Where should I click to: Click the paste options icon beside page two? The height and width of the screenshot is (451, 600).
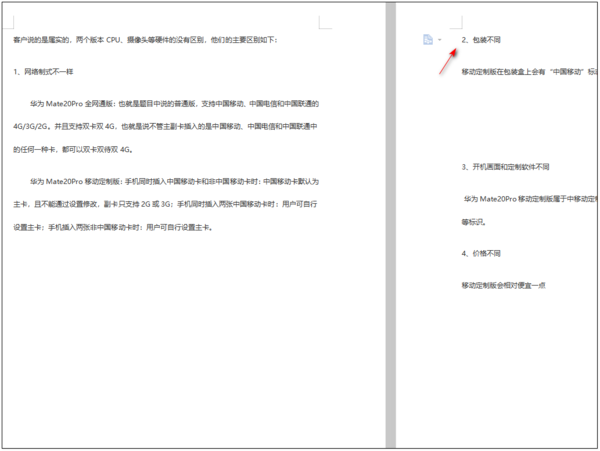coord(428,39)
